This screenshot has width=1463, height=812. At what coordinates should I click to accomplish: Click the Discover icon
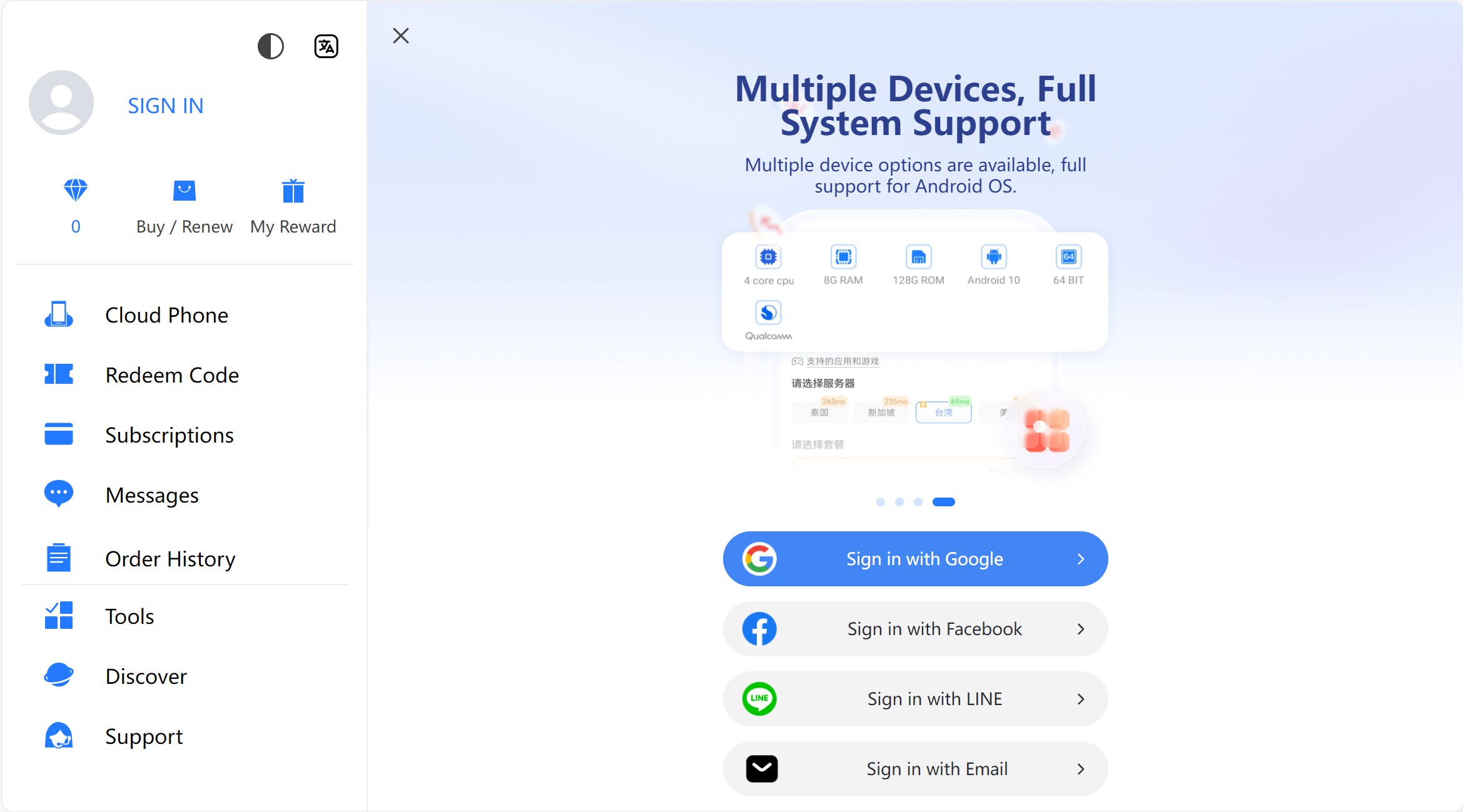(x=58, y=675)
